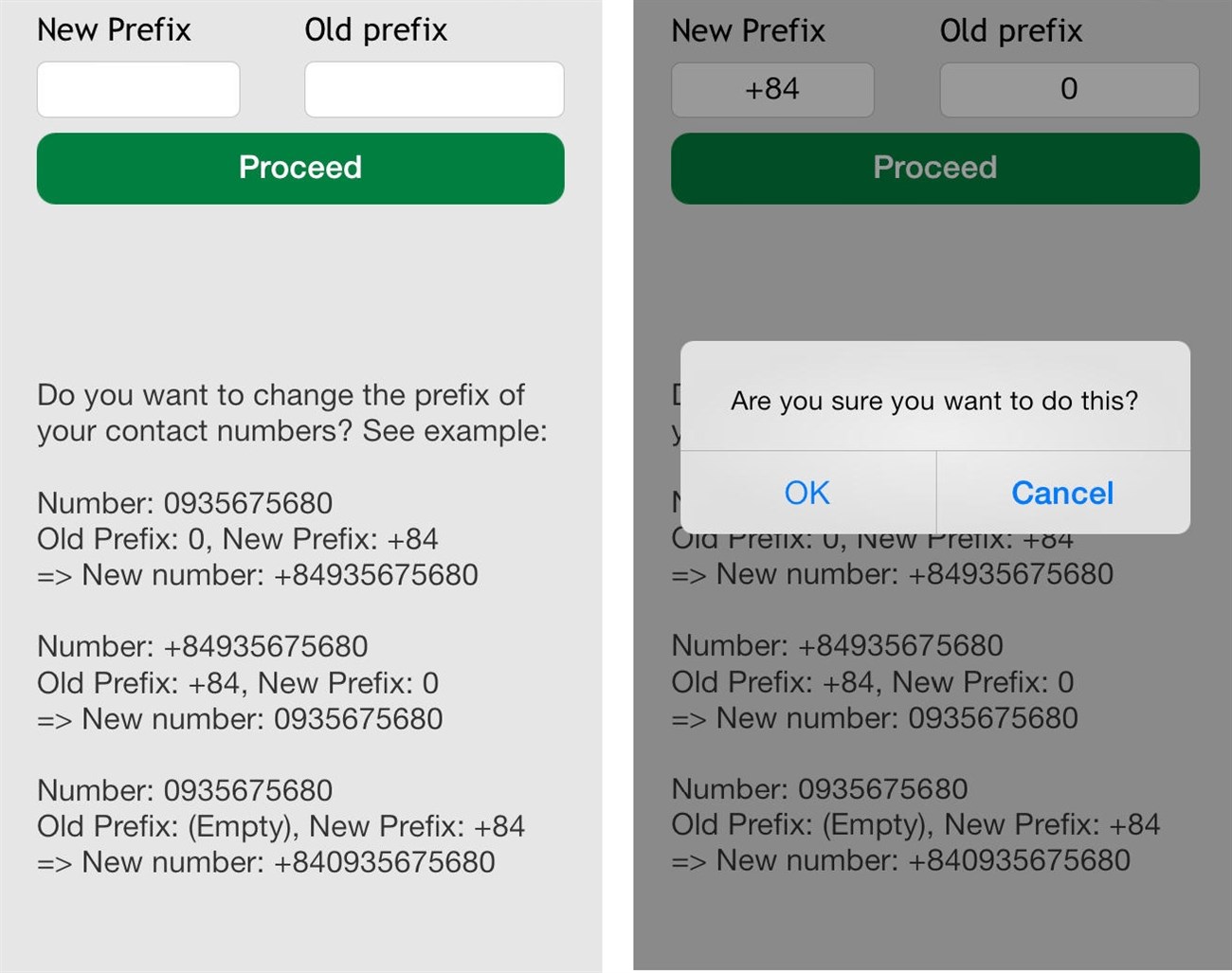Click the New Prefix label above the +84 field
Screen dimensions: 1232x973
[x=748, y=31]
